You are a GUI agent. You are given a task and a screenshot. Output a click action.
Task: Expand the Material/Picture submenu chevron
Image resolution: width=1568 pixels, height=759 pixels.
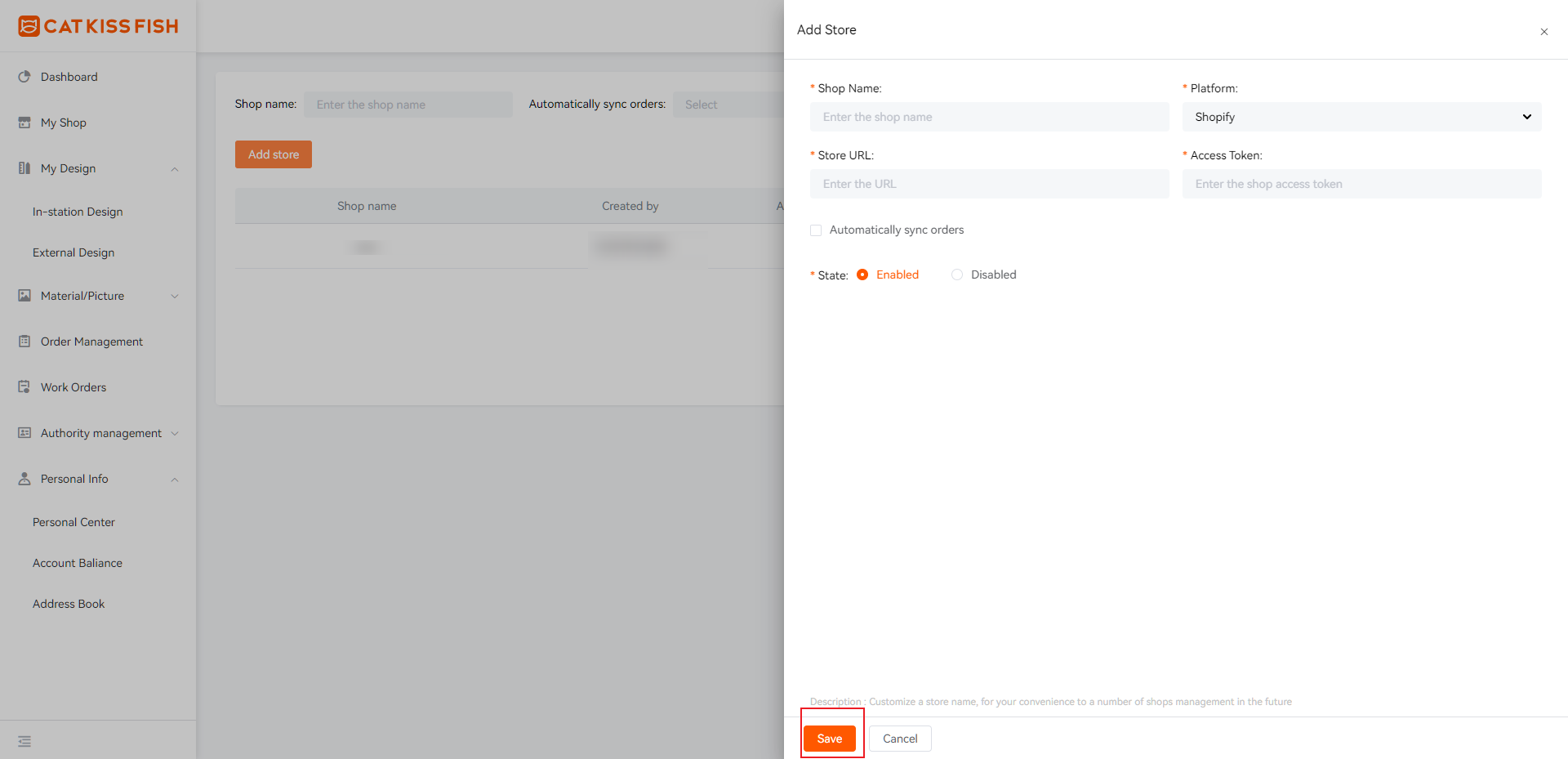click(x=175, y=297)
